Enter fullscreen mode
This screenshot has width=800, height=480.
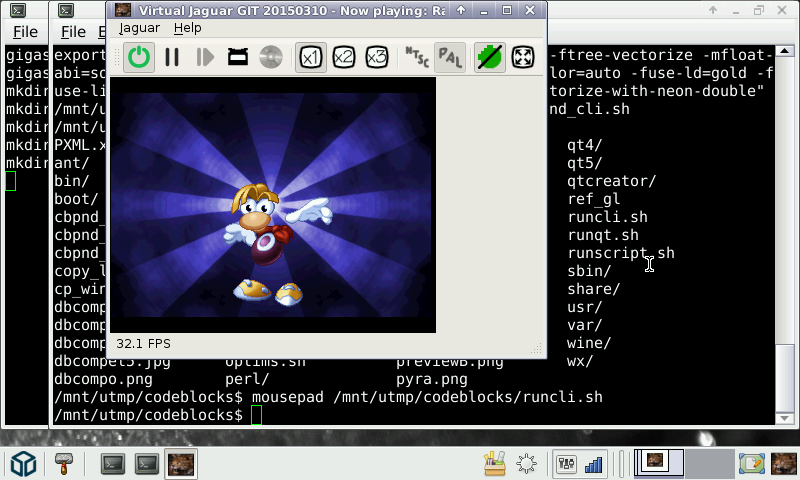point(522,57)
